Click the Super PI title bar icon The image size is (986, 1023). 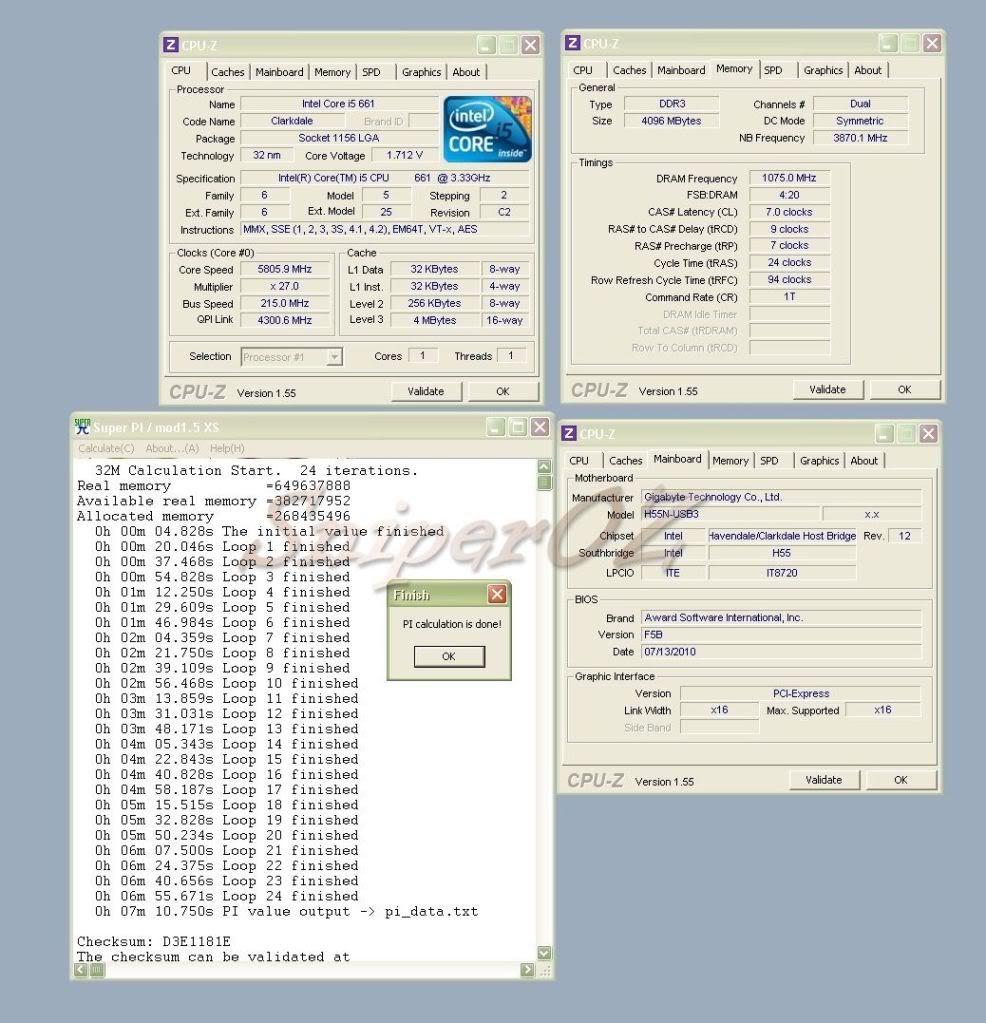click(83, 427)
